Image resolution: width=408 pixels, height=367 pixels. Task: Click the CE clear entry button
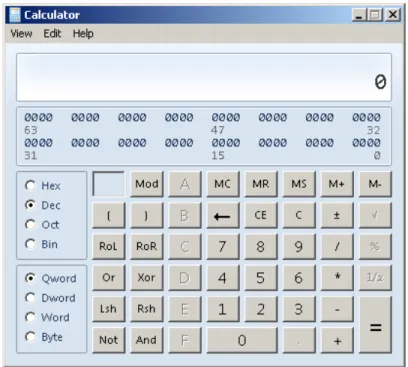(x=261, y=215)
